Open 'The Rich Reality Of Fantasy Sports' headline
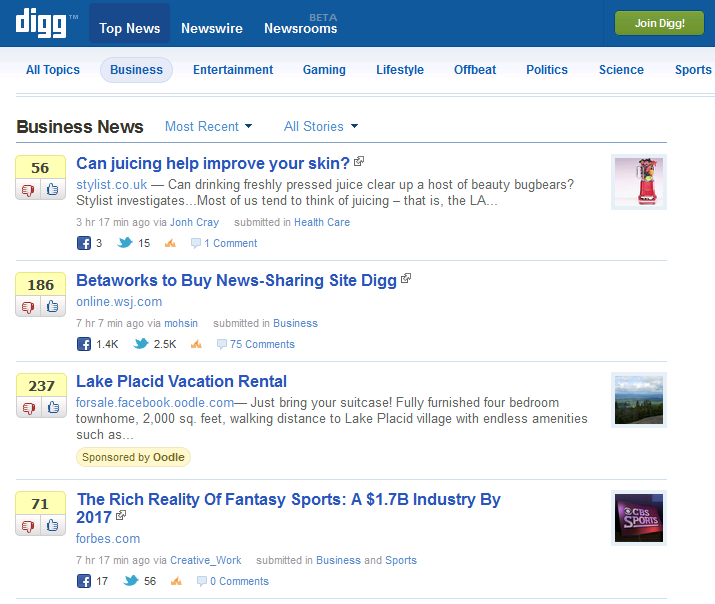Viewport: 715px width, 604px height. [x=288, y=508]
